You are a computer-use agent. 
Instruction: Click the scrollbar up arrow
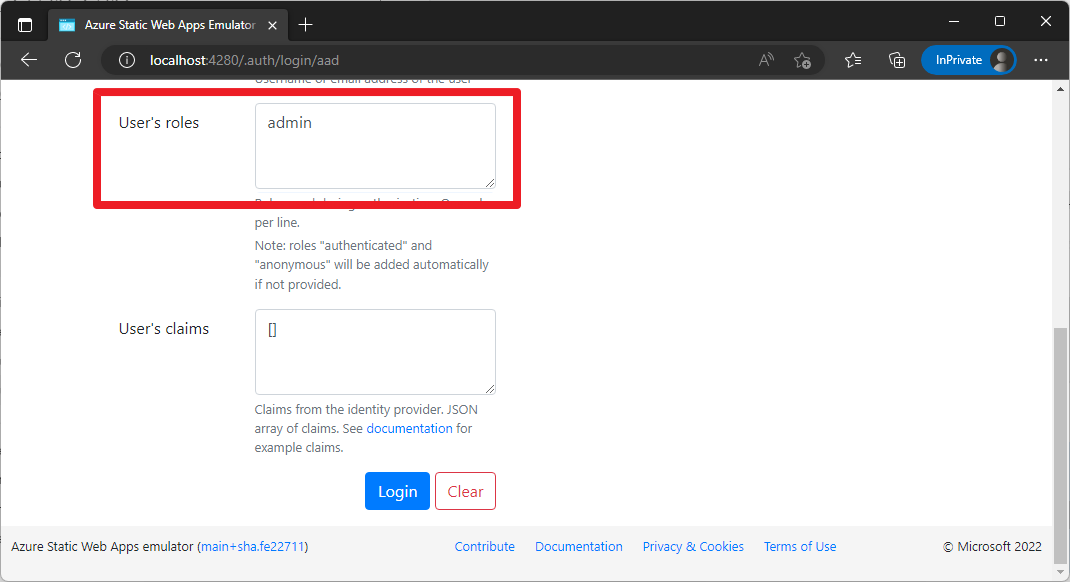1060,89
